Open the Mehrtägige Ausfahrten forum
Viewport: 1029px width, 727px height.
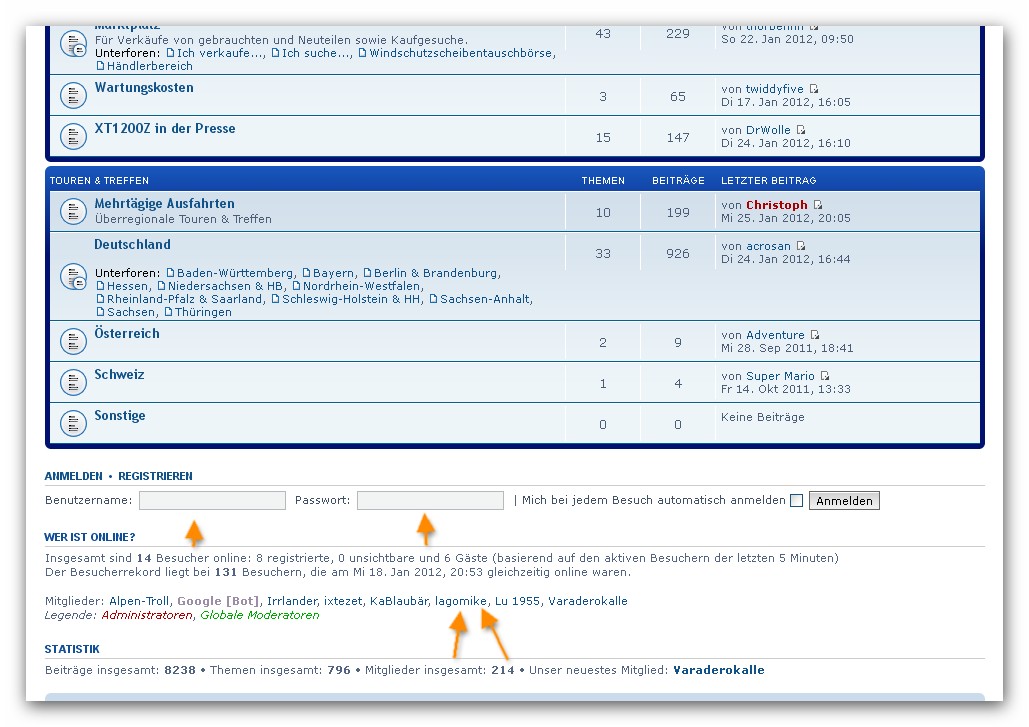(164, 203)
